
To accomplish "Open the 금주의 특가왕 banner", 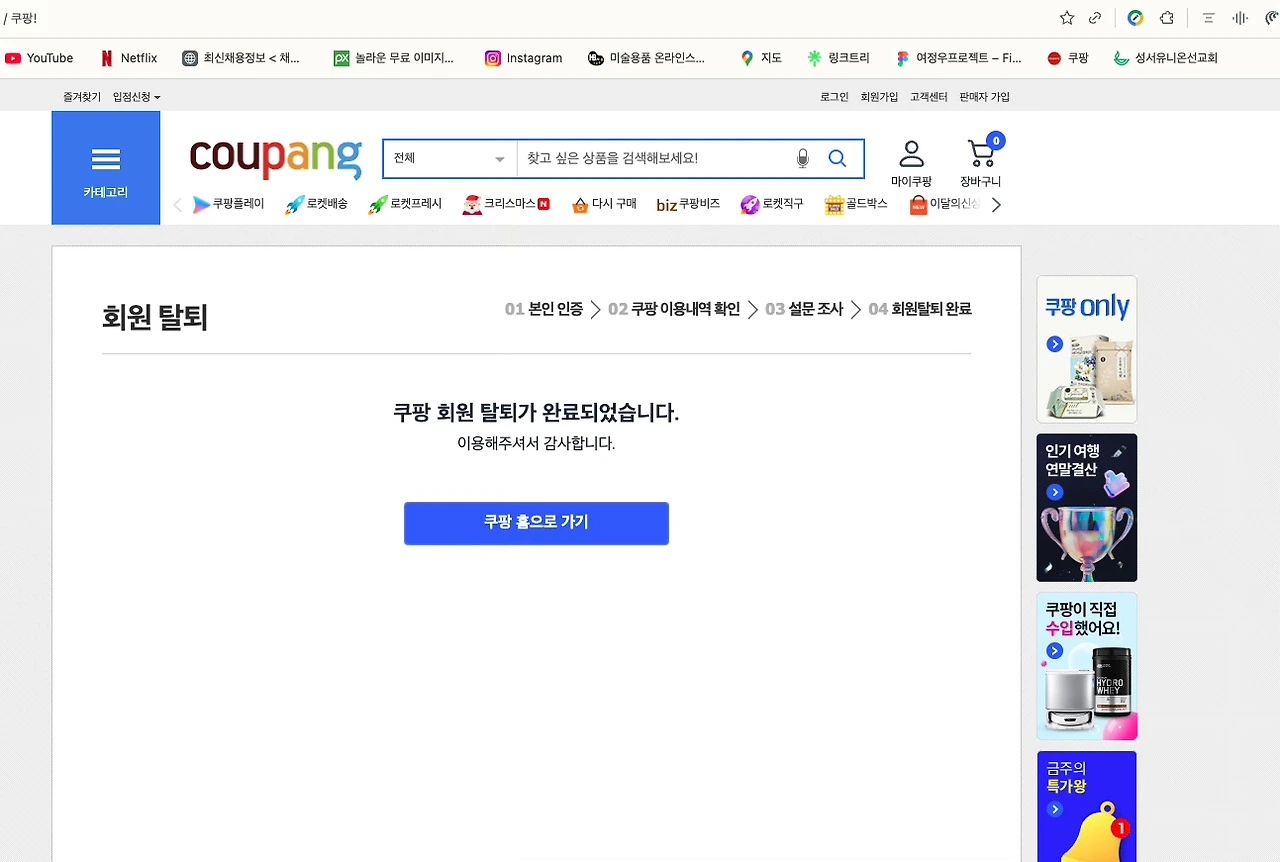I will [1087, 806].
